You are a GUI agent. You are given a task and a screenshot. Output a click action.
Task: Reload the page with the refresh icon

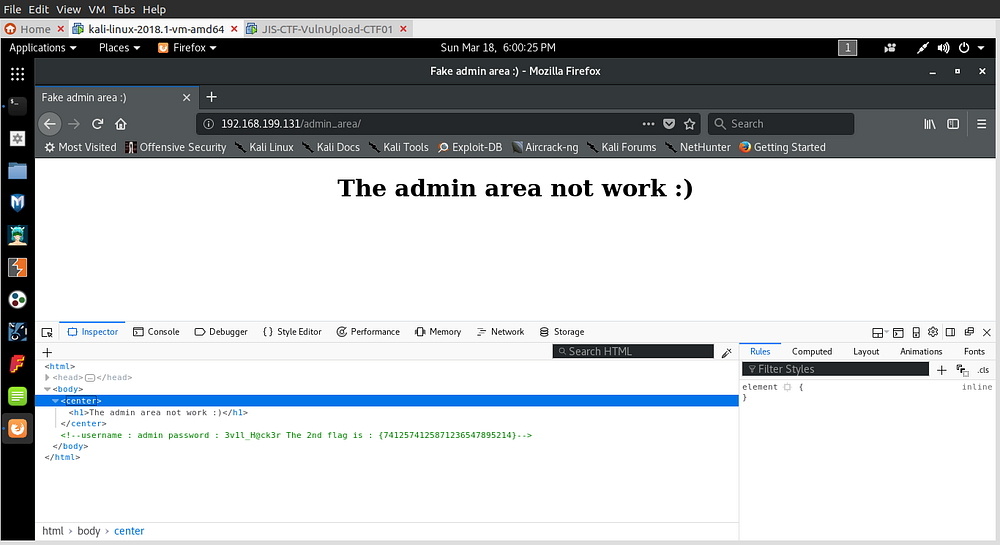(x=98, y=124)
